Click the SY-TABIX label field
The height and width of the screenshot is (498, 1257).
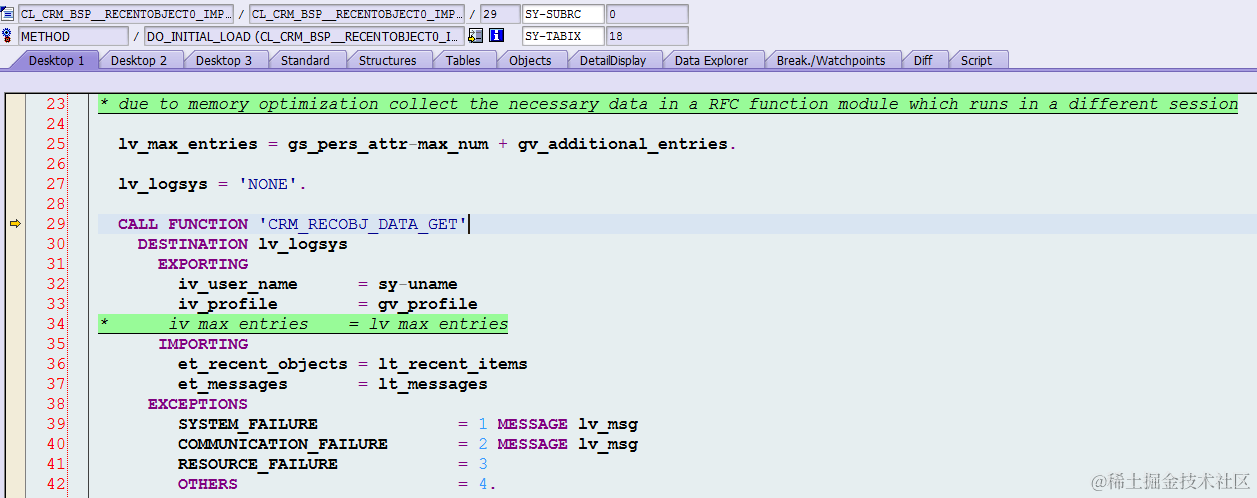564,36
